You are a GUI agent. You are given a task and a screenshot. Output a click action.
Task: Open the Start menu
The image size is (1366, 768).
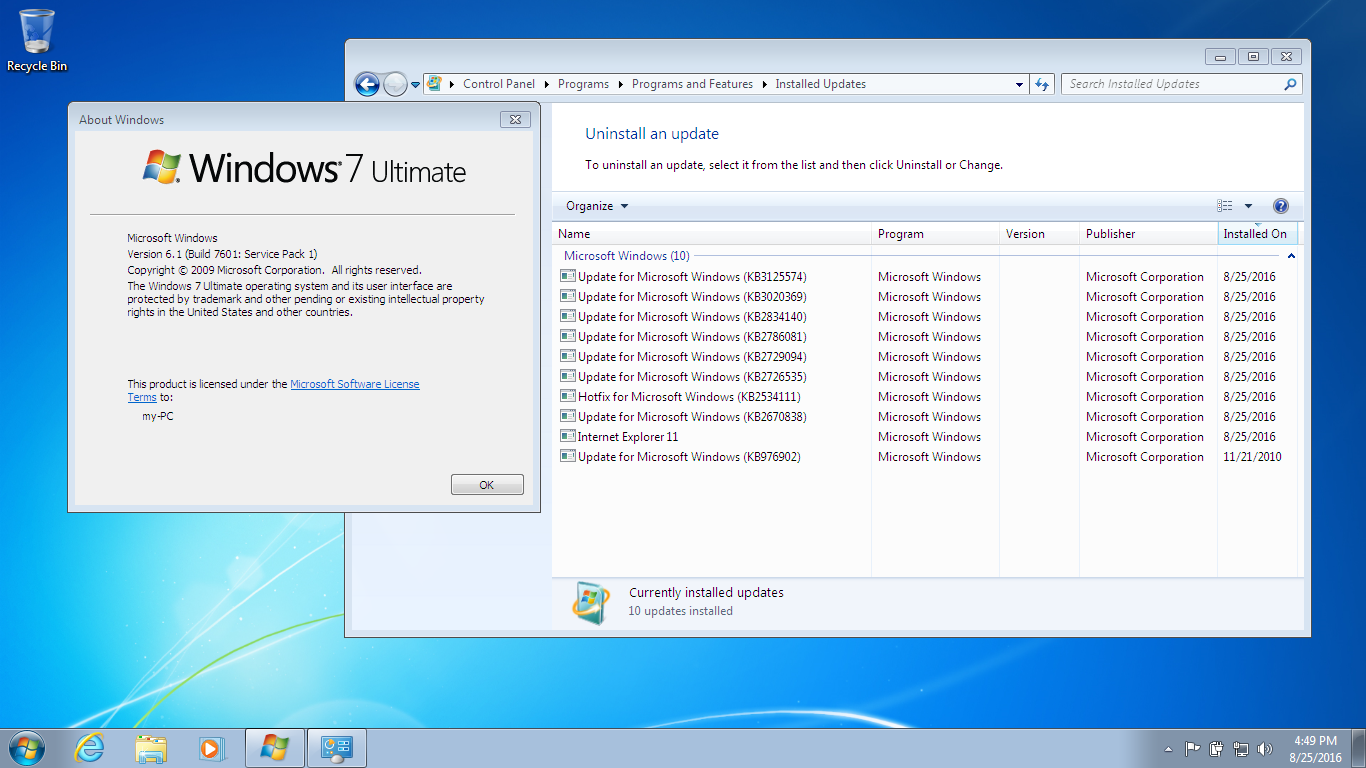coord(26,747)
